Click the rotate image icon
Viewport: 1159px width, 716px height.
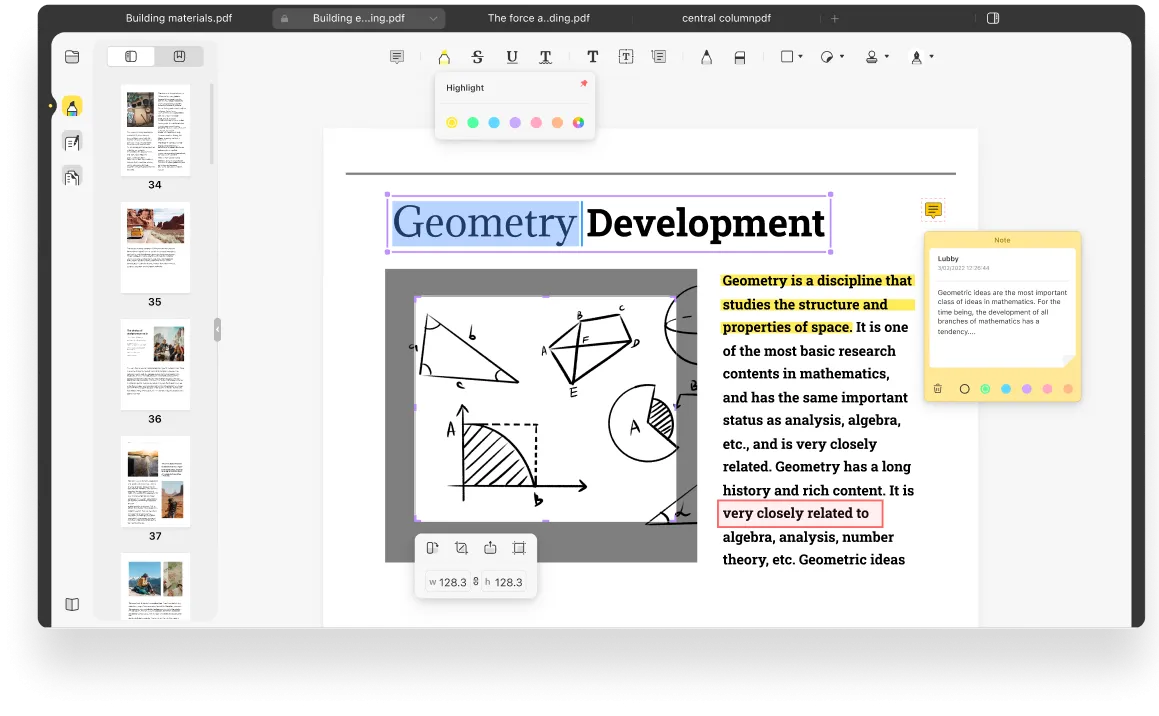[432, 548]
